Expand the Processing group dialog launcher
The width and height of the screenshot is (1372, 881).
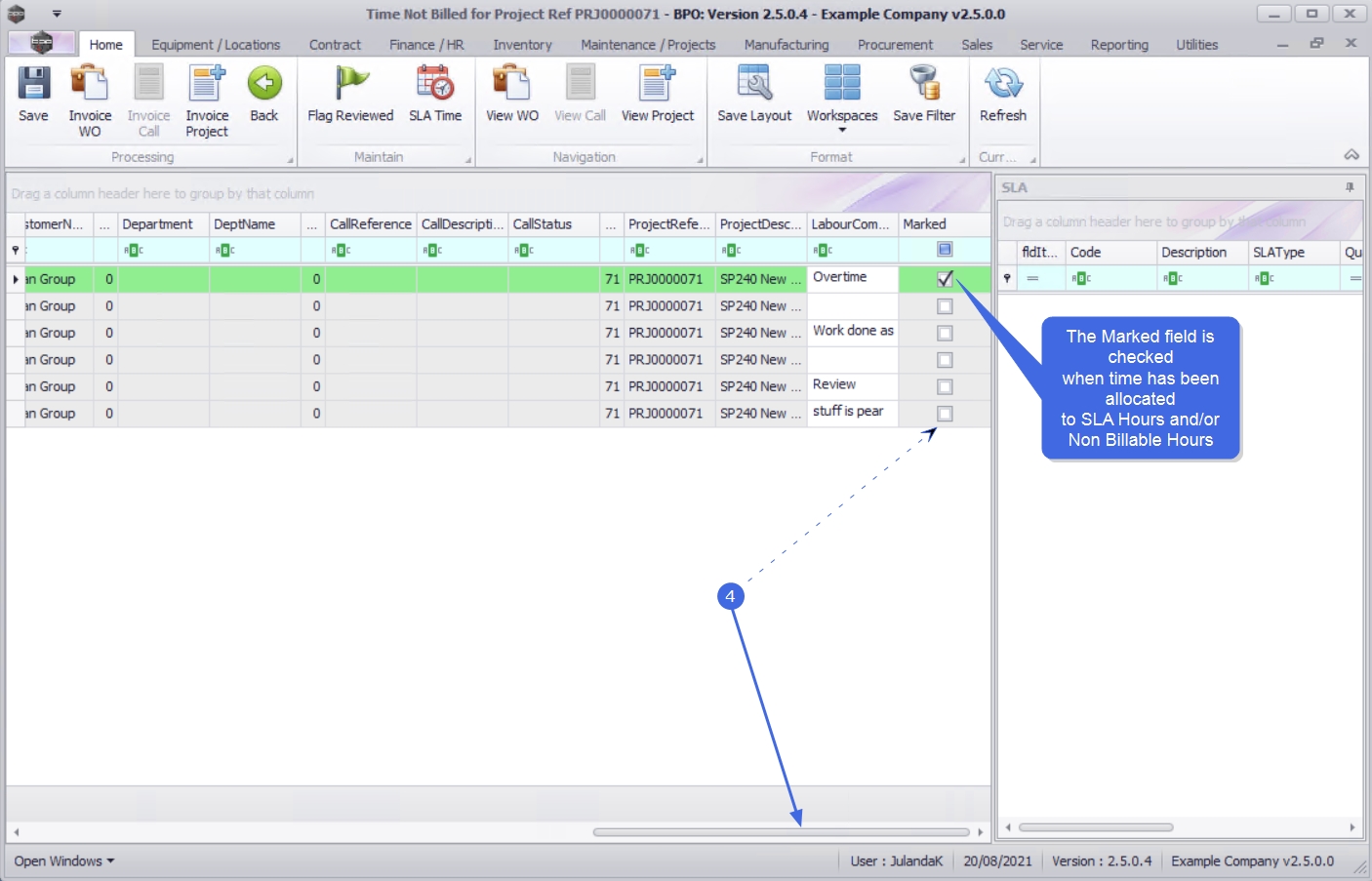(x=290, y=160)
